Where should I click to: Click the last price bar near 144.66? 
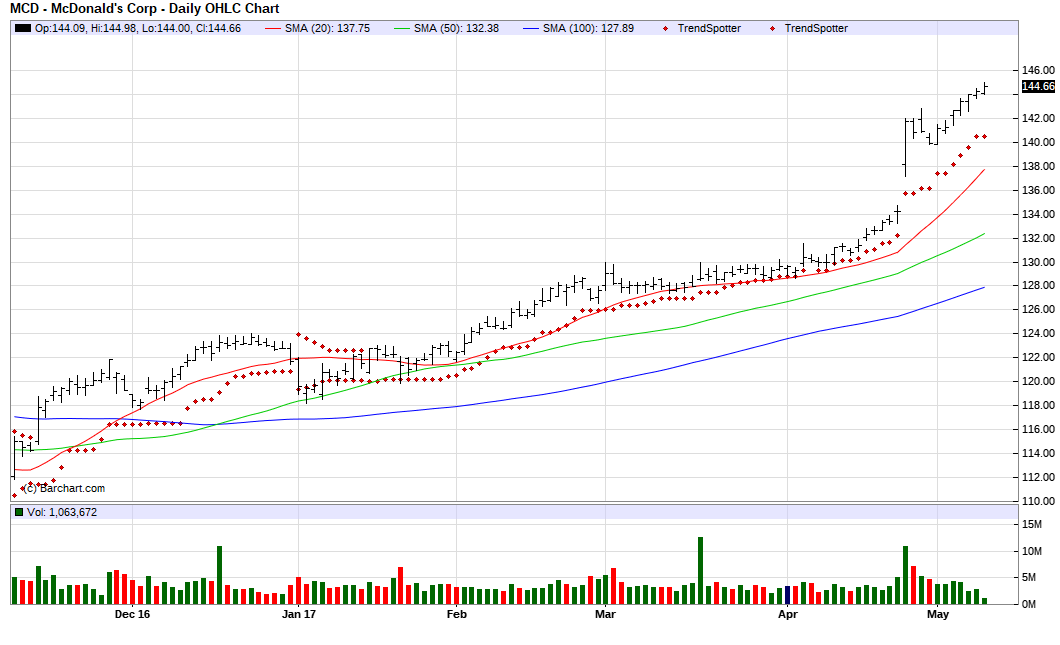[x=986, y=88]
